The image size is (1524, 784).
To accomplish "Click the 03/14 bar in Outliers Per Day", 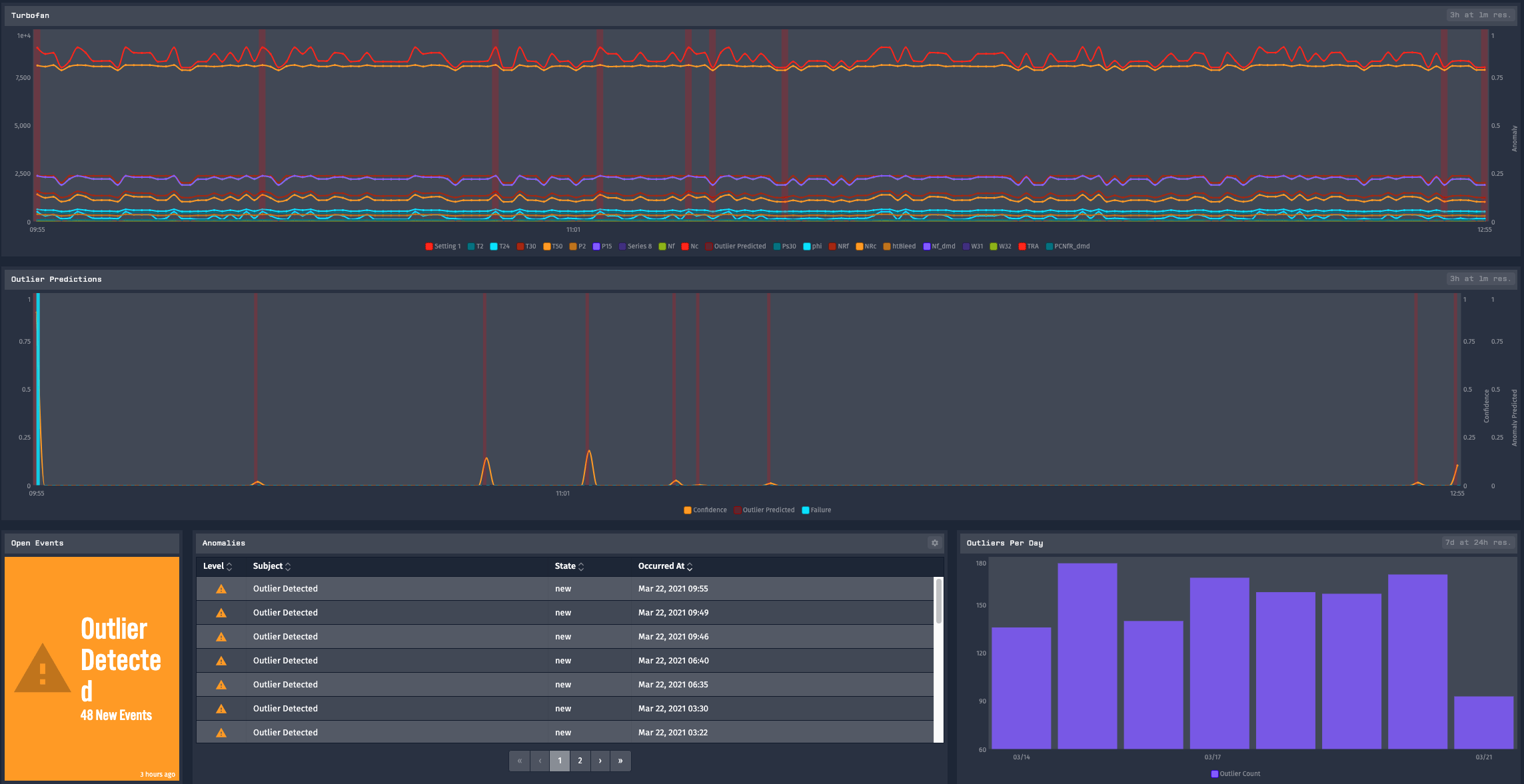I will pos(1021,688).
